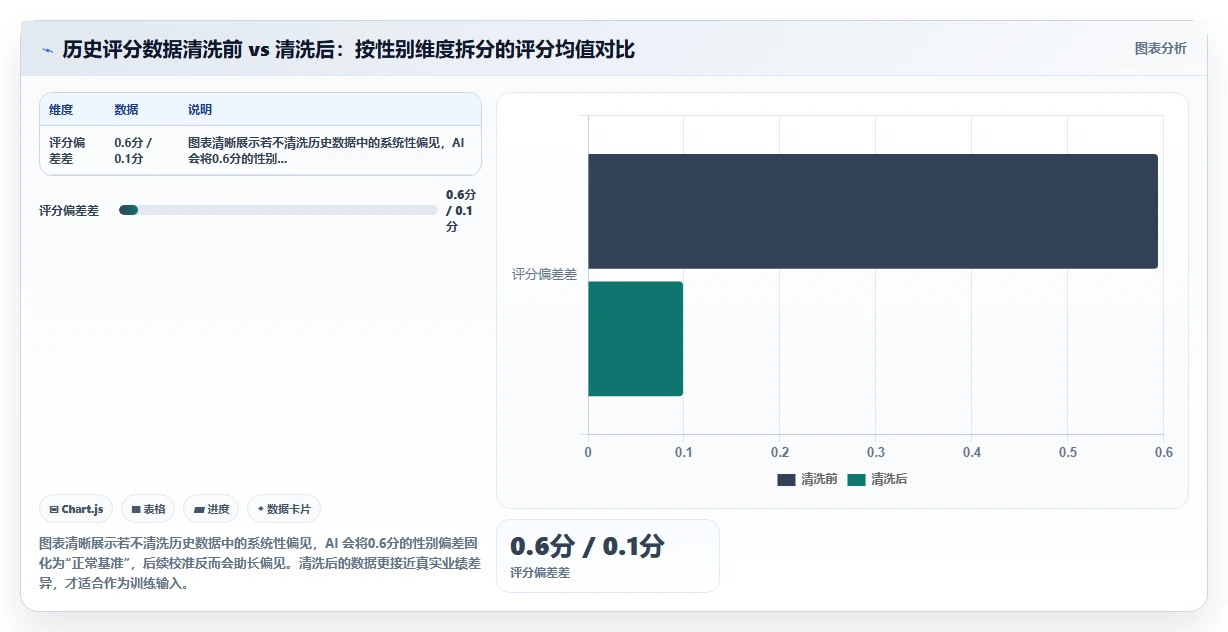Select the 数据卡片 chip
The image size is (1228, 632).
tap(284, 509)
